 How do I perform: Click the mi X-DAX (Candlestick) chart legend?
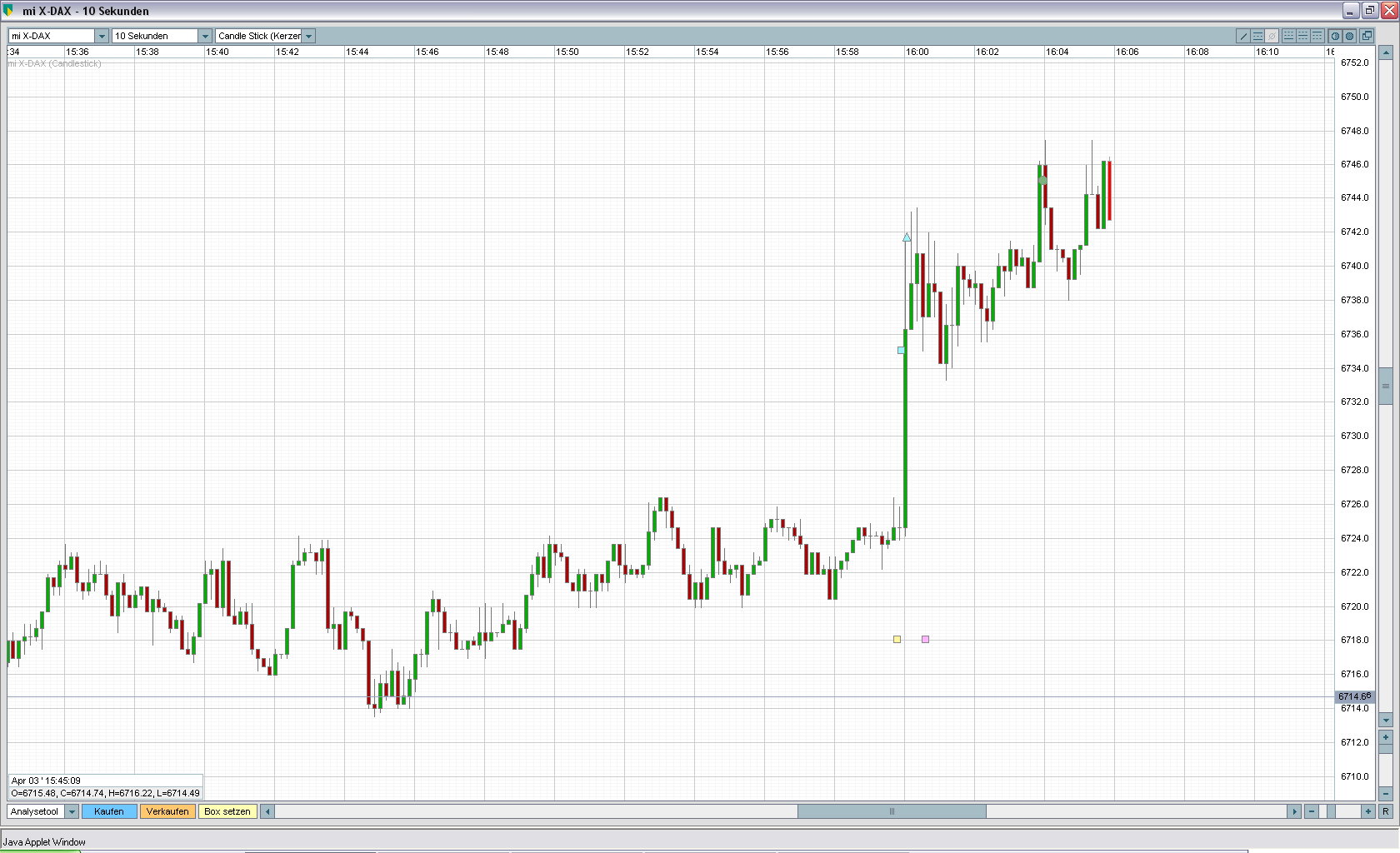tap(54, 63)
